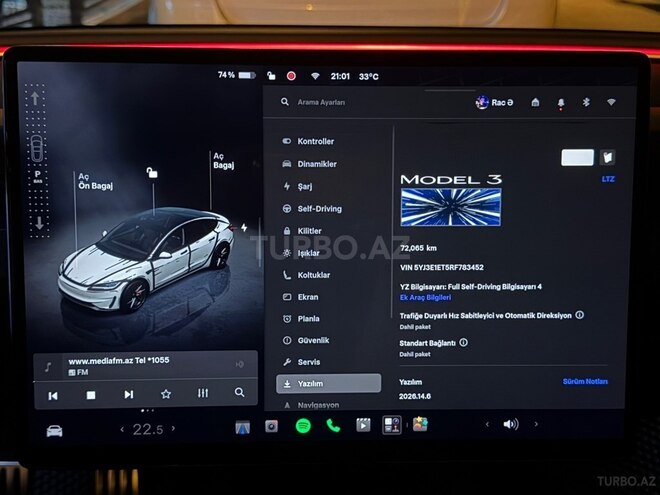Open Bluetooth settings icon

[x=586, y=102]
